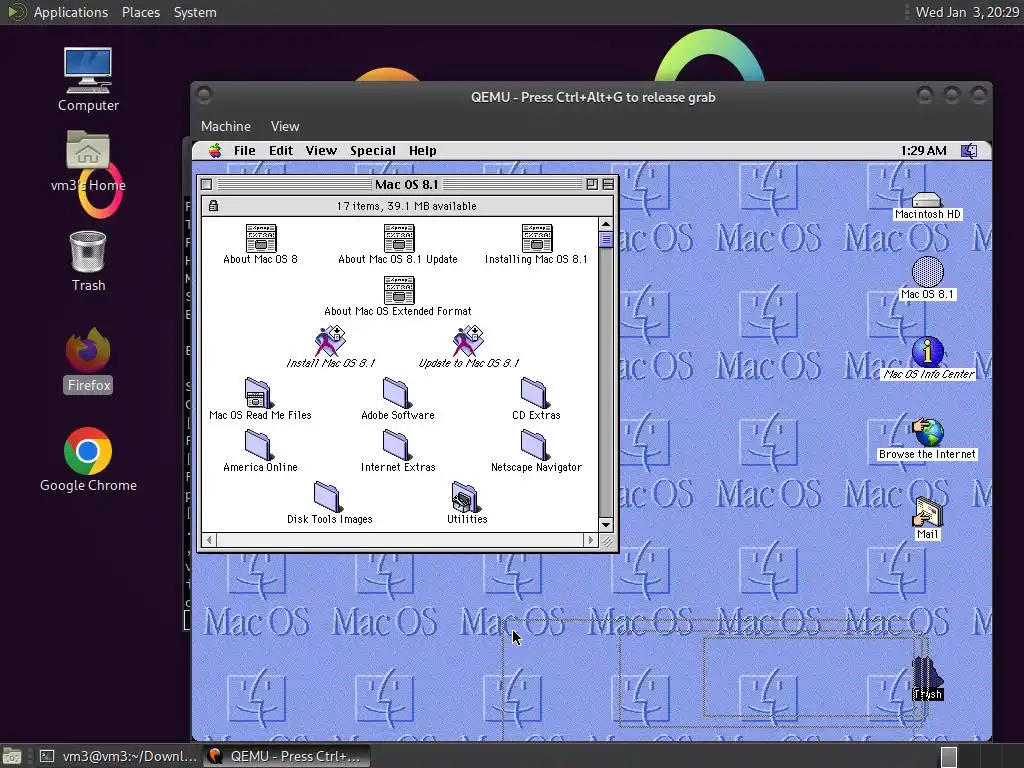Image resolution: width=1024 pixels, height=768 pixels.
Task: Click the horizontal scrollbar right arrow
Action: click(590, 540)
